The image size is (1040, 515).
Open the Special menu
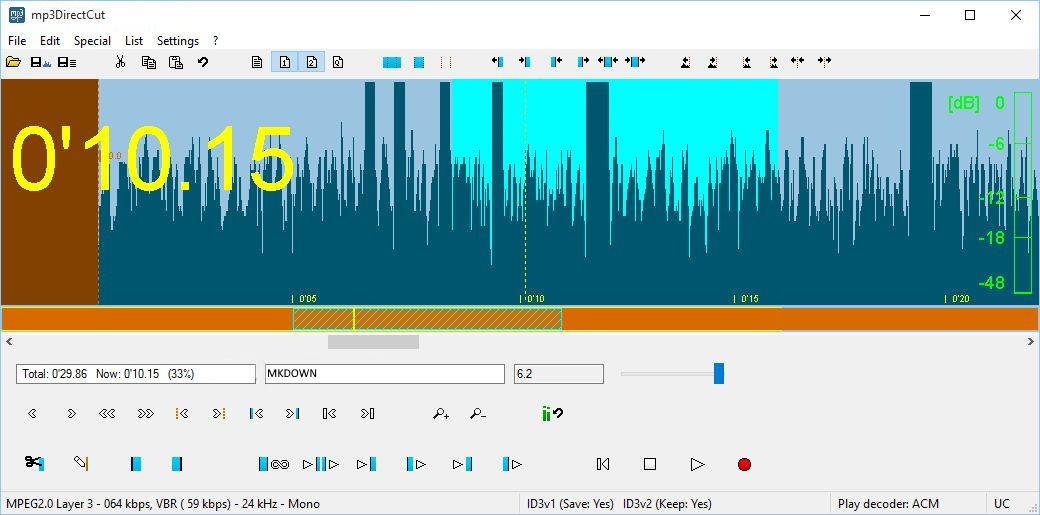point(92,40)
